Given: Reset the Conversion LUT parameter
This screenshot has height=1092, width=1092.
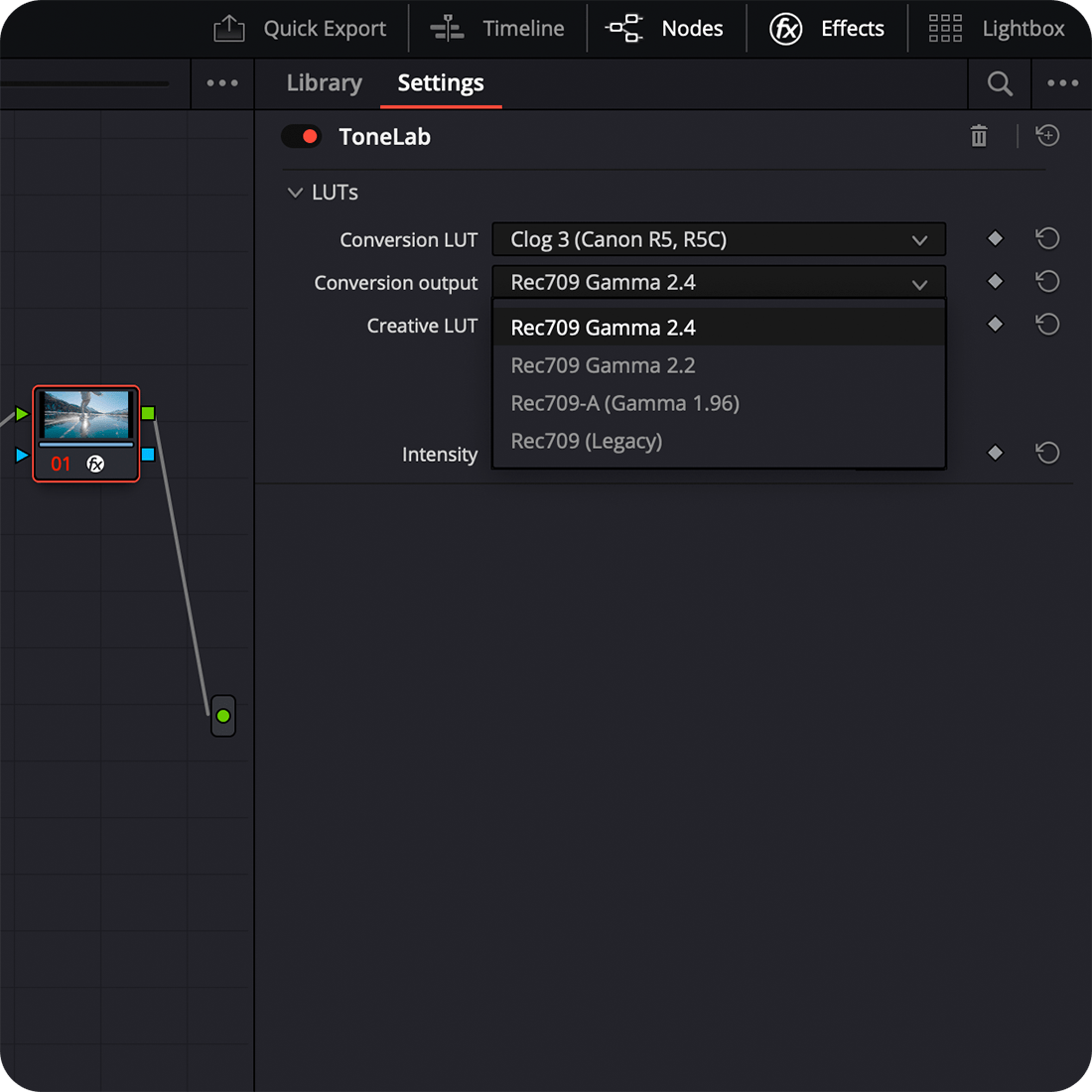Looking at the screenshot, I should tap(1047, 239).
